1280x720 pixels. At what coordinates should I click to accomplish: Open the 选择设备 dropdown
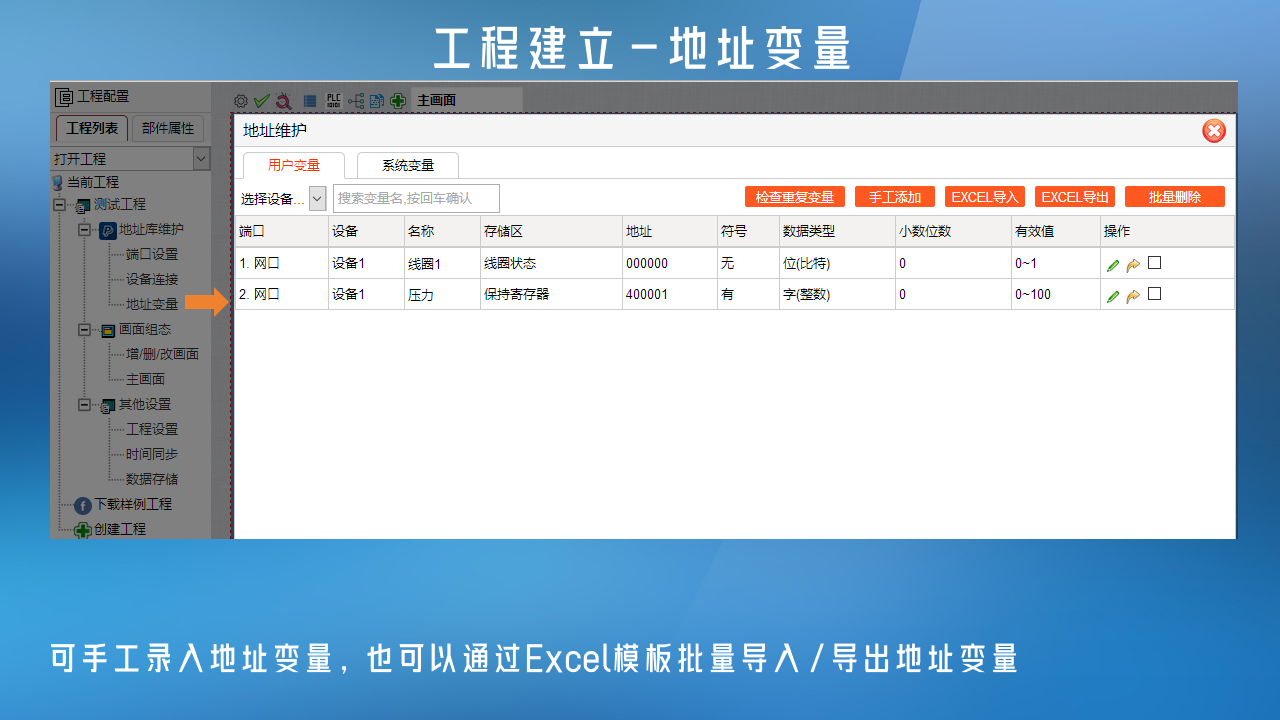click(317, 199)
